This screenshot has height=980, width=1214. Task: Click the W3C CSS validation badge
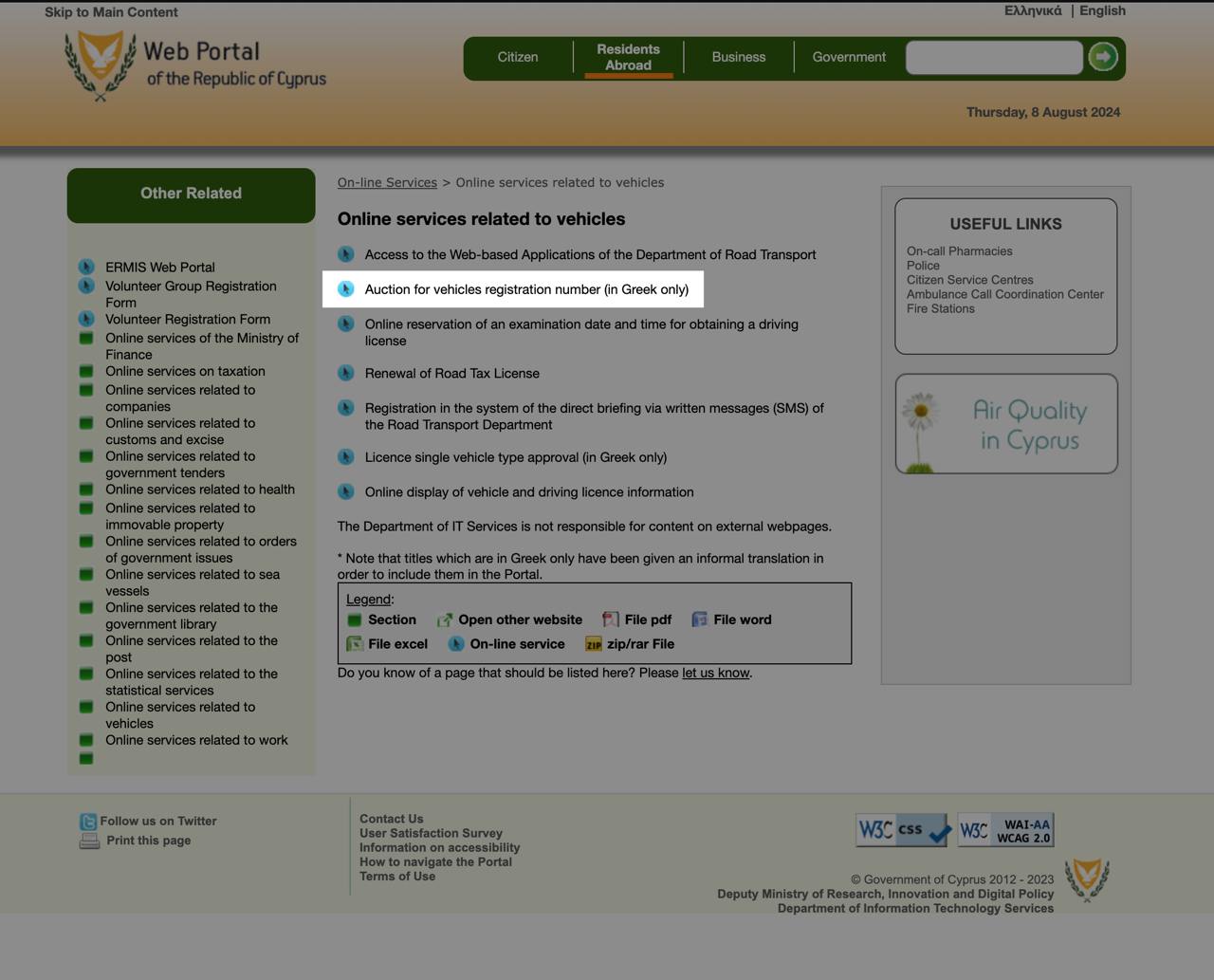(x=901, y=830)
